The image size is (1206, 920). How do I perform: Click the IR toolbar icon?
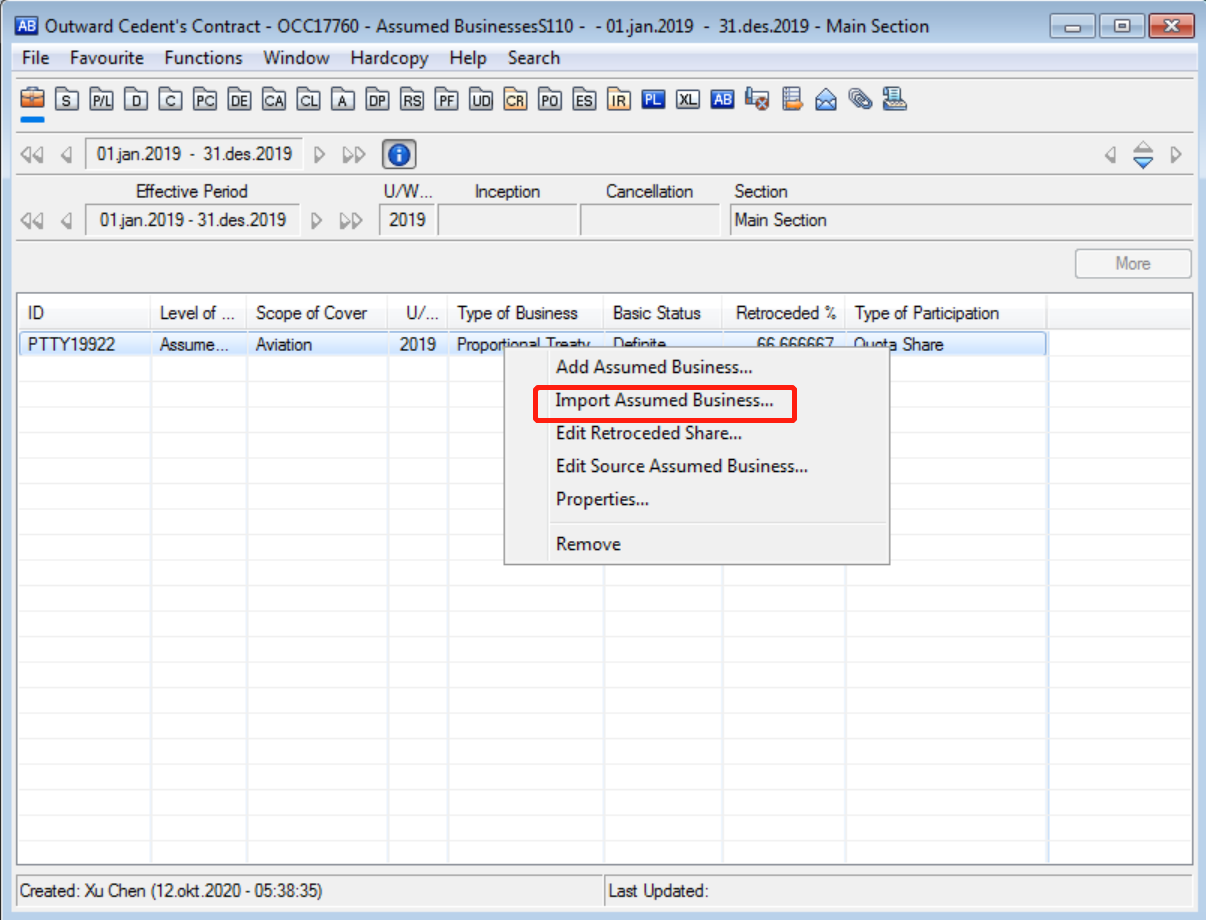(619, 100)
